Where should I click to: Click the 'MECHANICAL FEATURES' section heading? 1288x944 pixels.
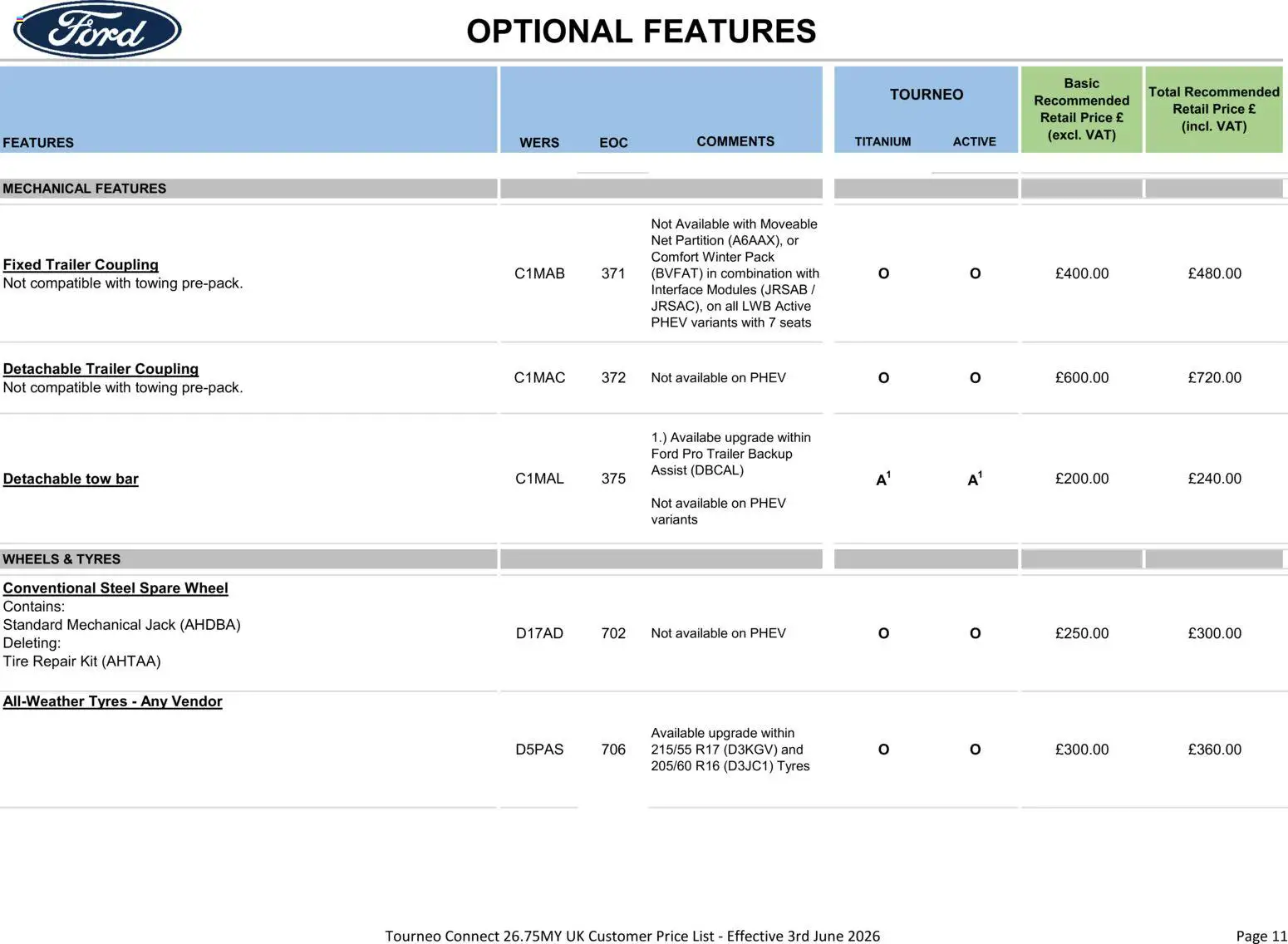click(x=85, y=189)
